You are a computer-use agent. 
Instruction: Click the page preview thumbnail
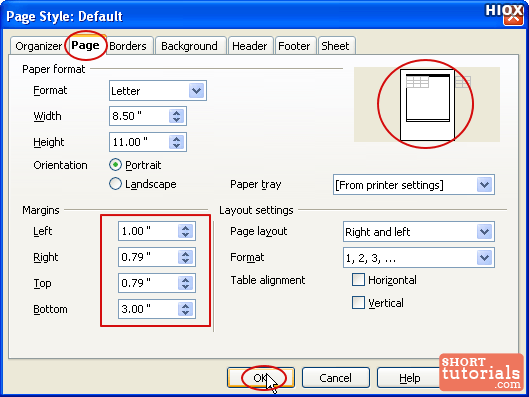[x=427, y=105]
